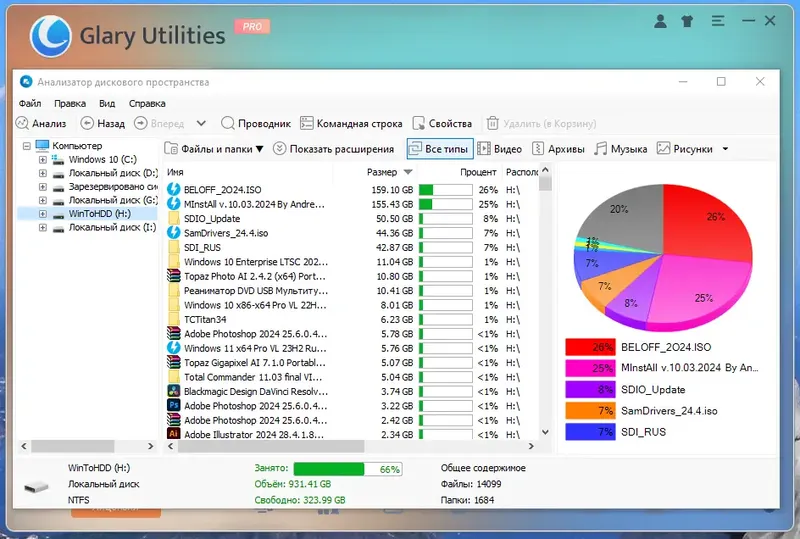Click purple SDIO_Update legend swatch
The height and width of the screenshot is (539, 800).
click(590, 389)
